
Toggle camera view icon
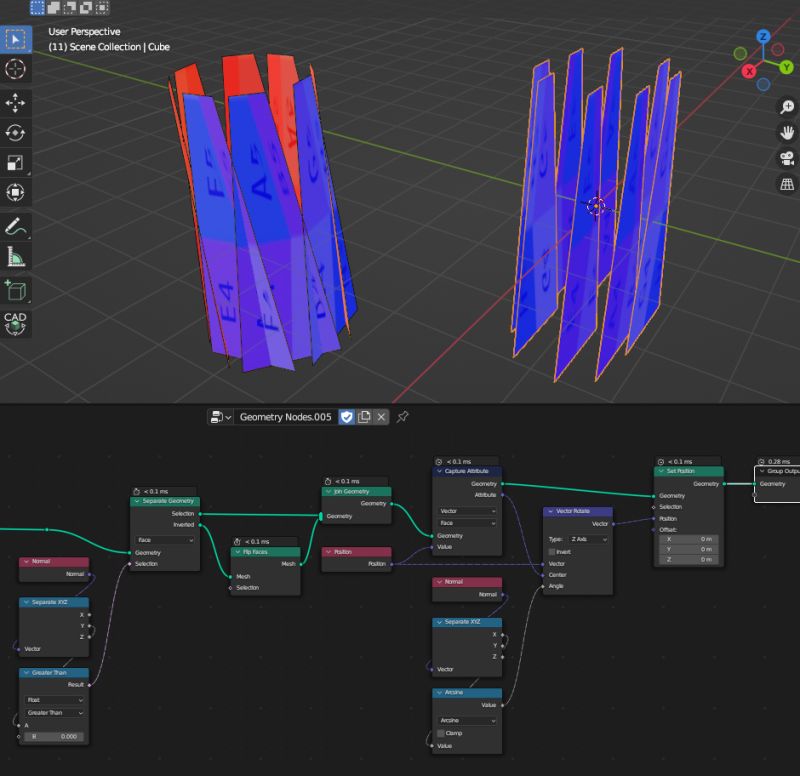[x=787, y=158]
